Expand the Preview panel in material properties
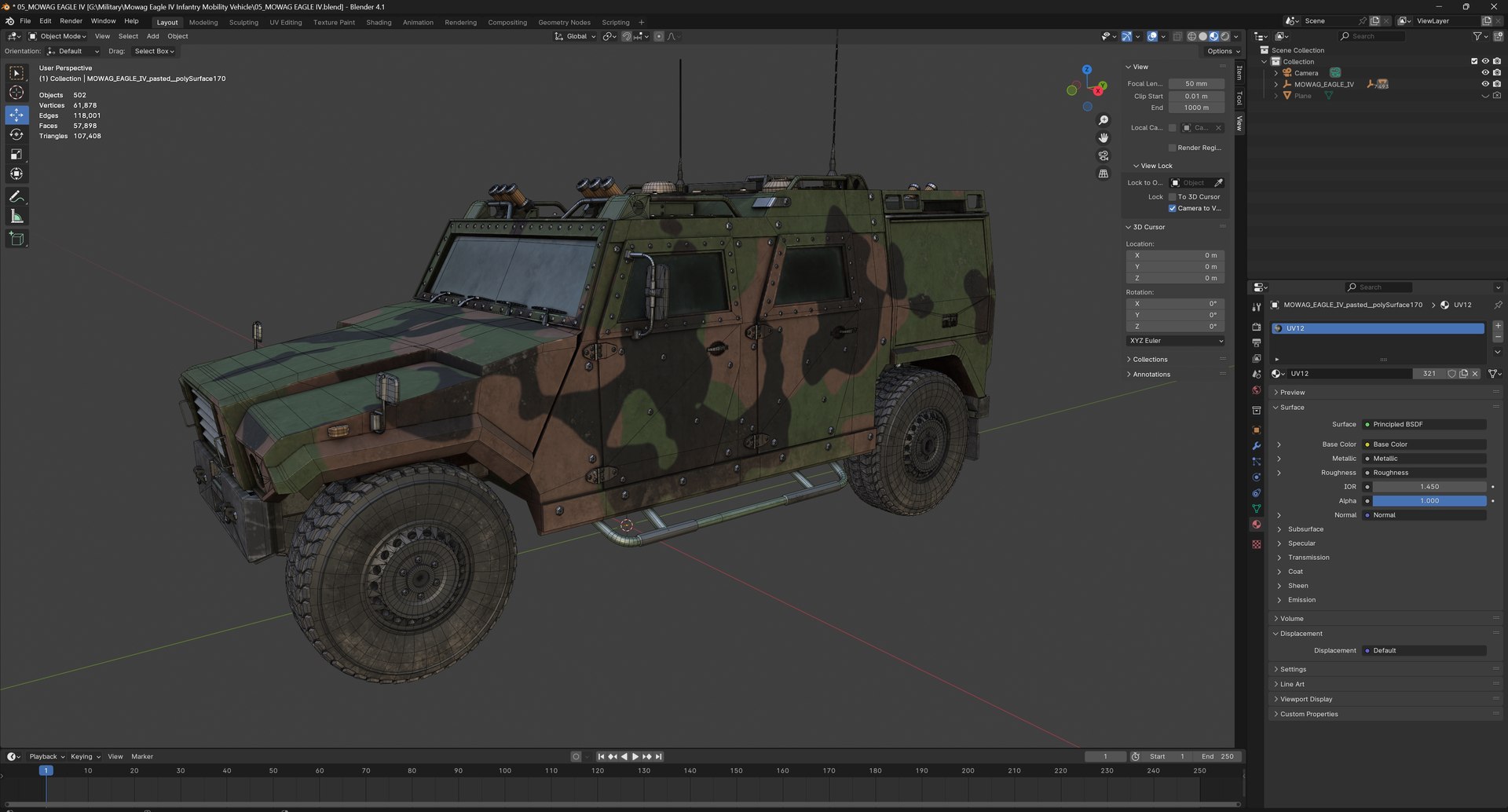The image size is (1508, 812). tap(1292, 393)
